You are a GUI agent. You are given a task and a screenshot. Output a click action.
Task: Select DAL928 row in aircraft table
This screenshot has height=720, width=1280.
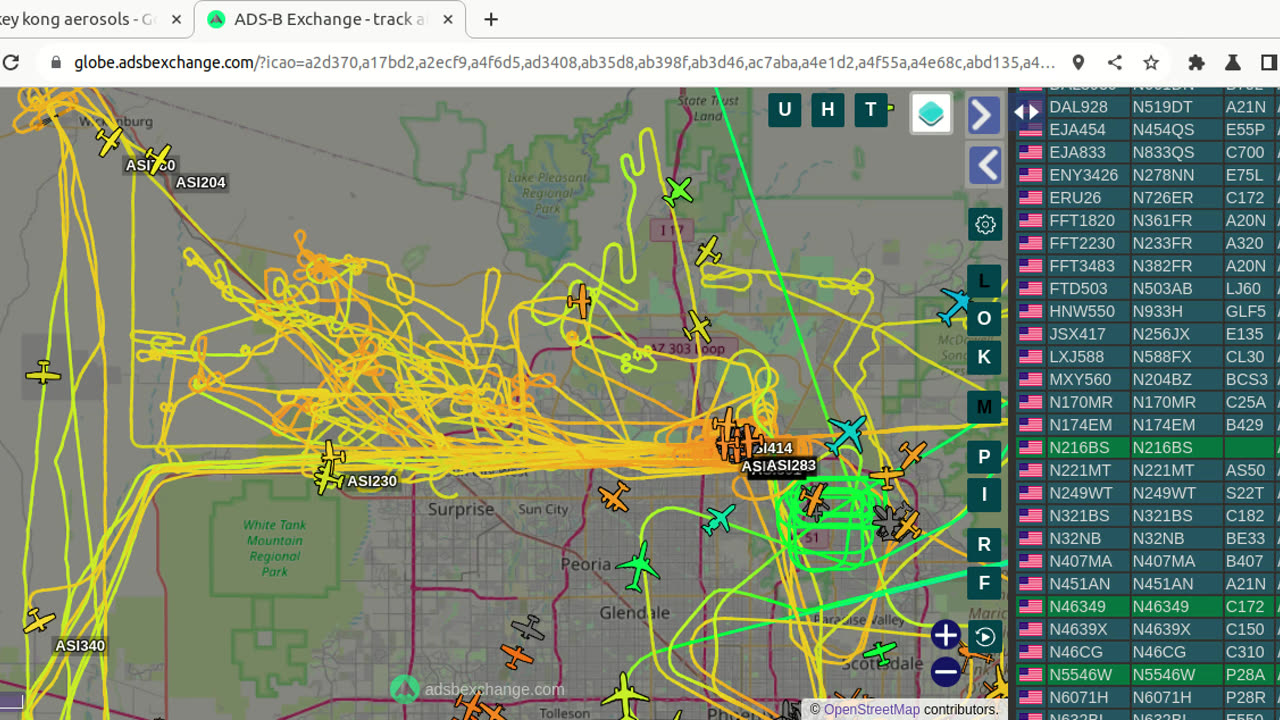1148,106
